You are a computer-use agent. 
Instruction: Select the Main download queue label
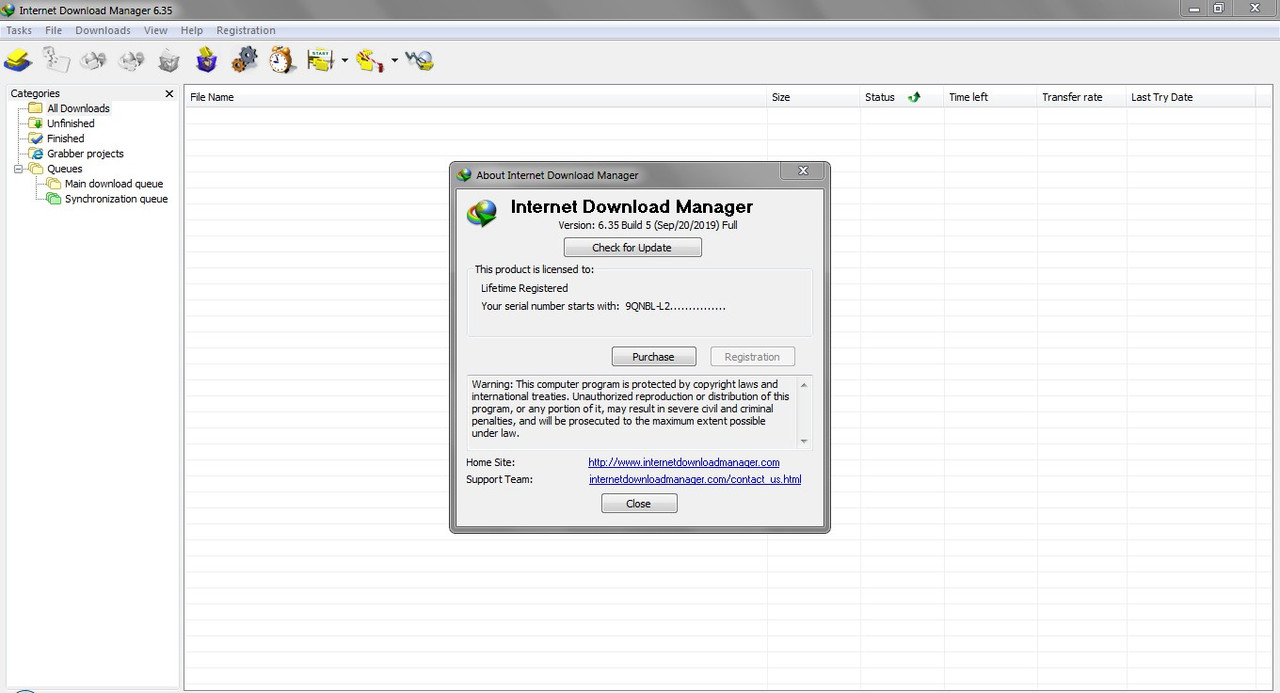(x=114, y=184)
